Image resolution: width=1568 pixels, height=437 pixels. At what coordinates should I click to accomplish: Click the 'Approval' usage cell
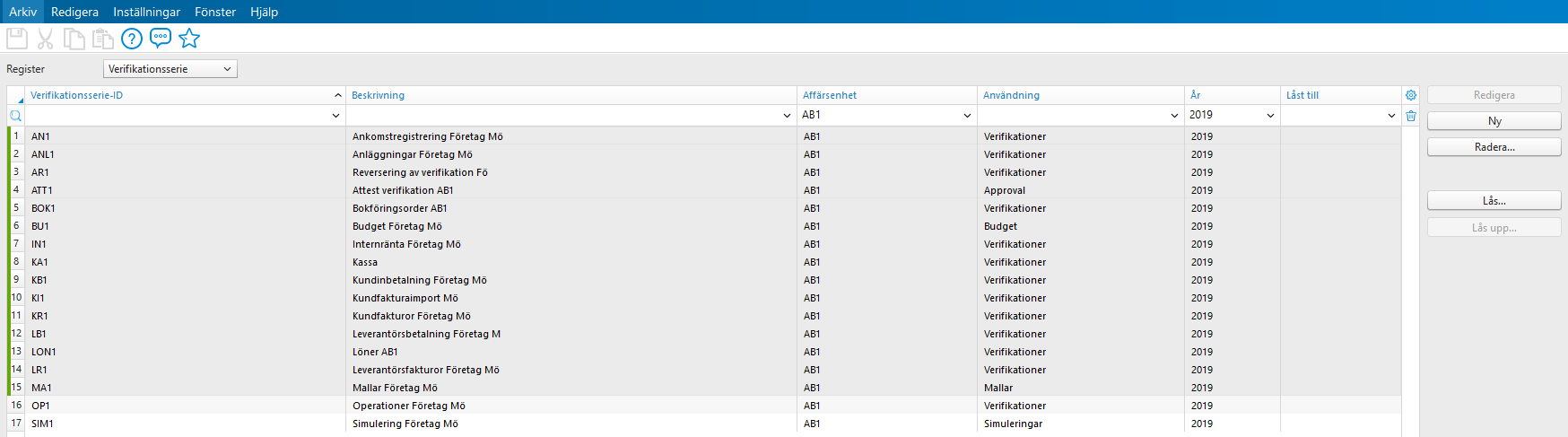(1005, 190)
